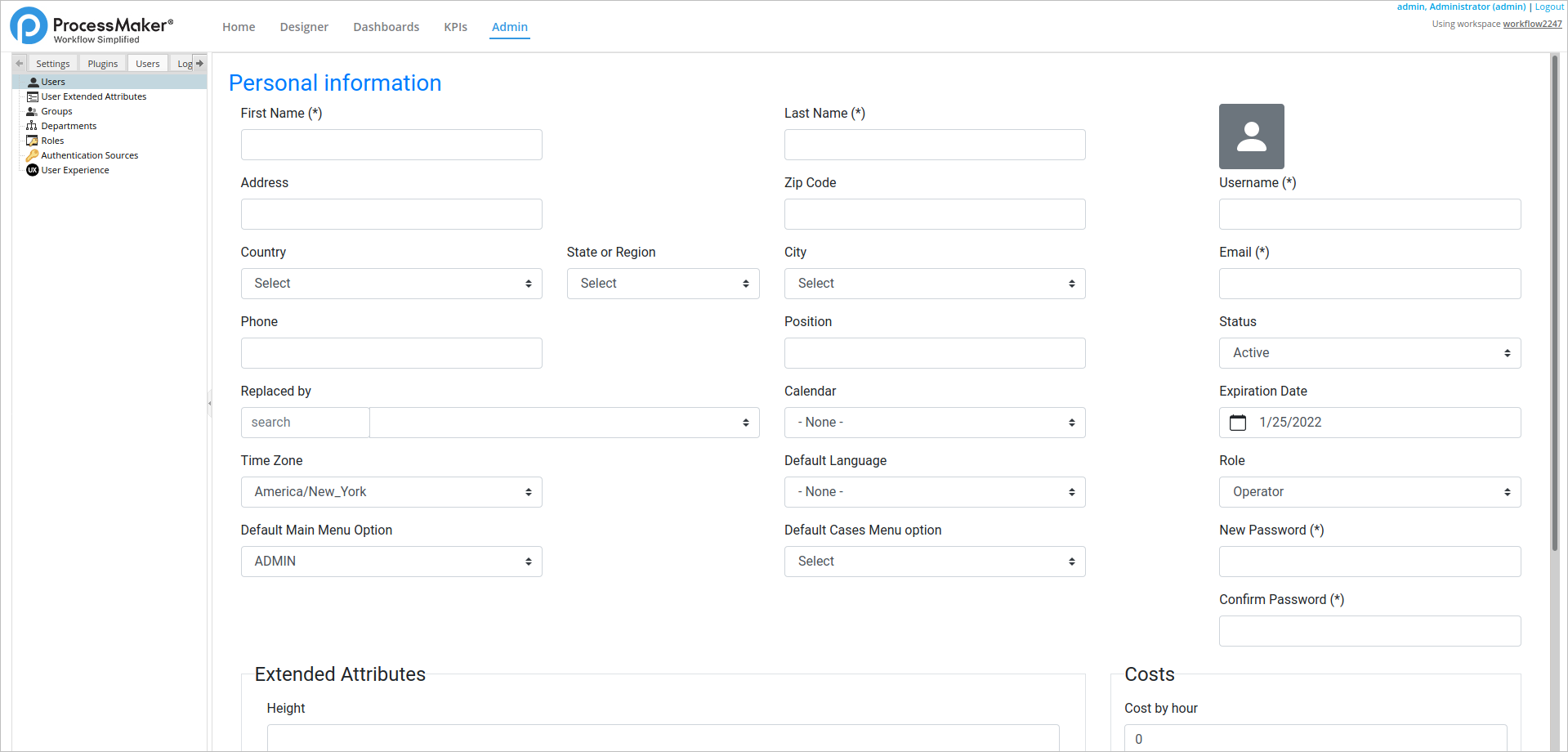Open the workflow2247 workspace link
1568x752 pixels.
tap(1532, 24)
